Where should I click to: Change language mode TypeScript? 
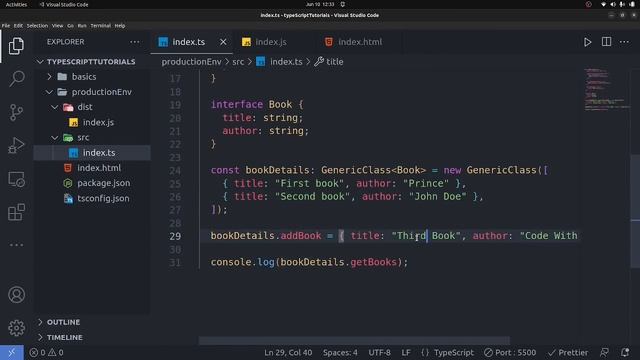point(453,352)
